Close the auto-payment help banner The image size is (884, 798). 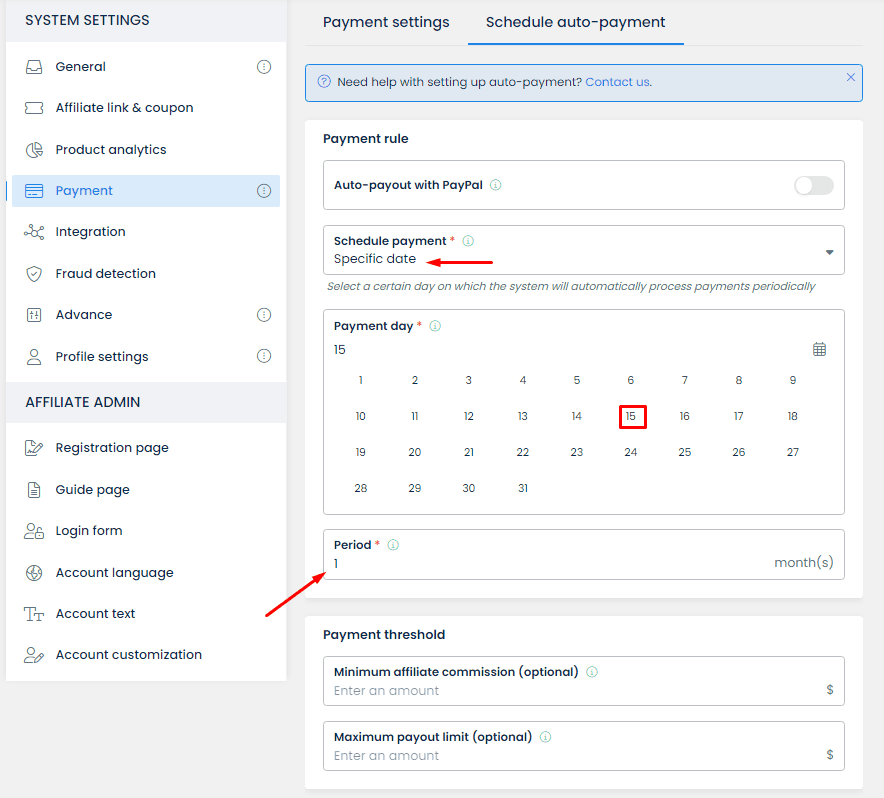(x=851, y=77)
